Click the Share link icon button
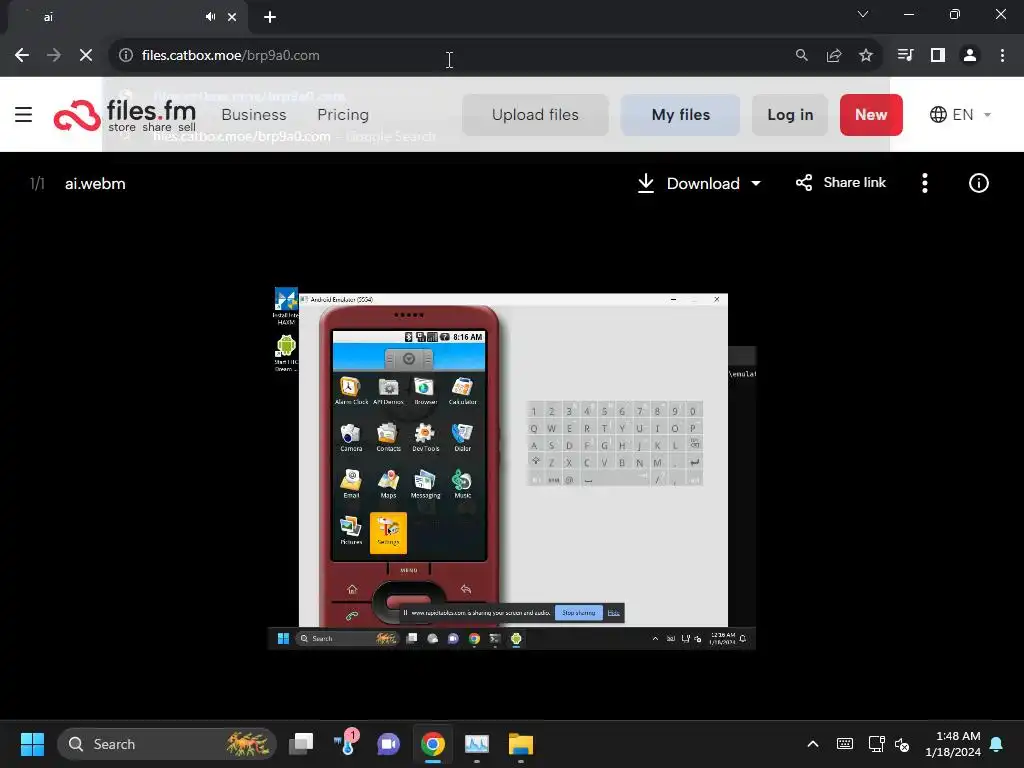The image size is (1024, 768). [841, 183]
